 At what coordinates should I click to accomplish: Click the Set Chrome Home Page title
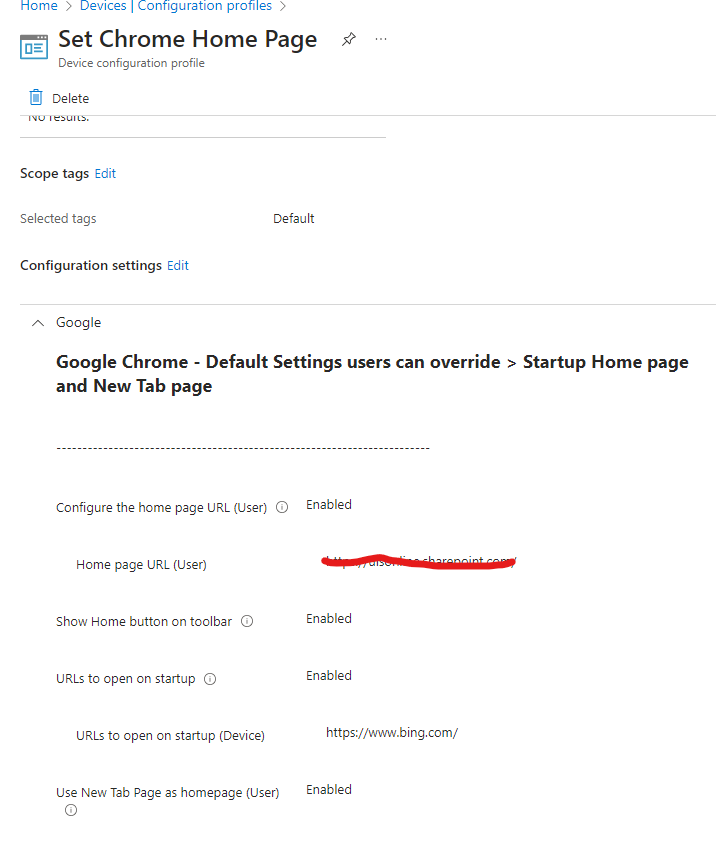188,40
